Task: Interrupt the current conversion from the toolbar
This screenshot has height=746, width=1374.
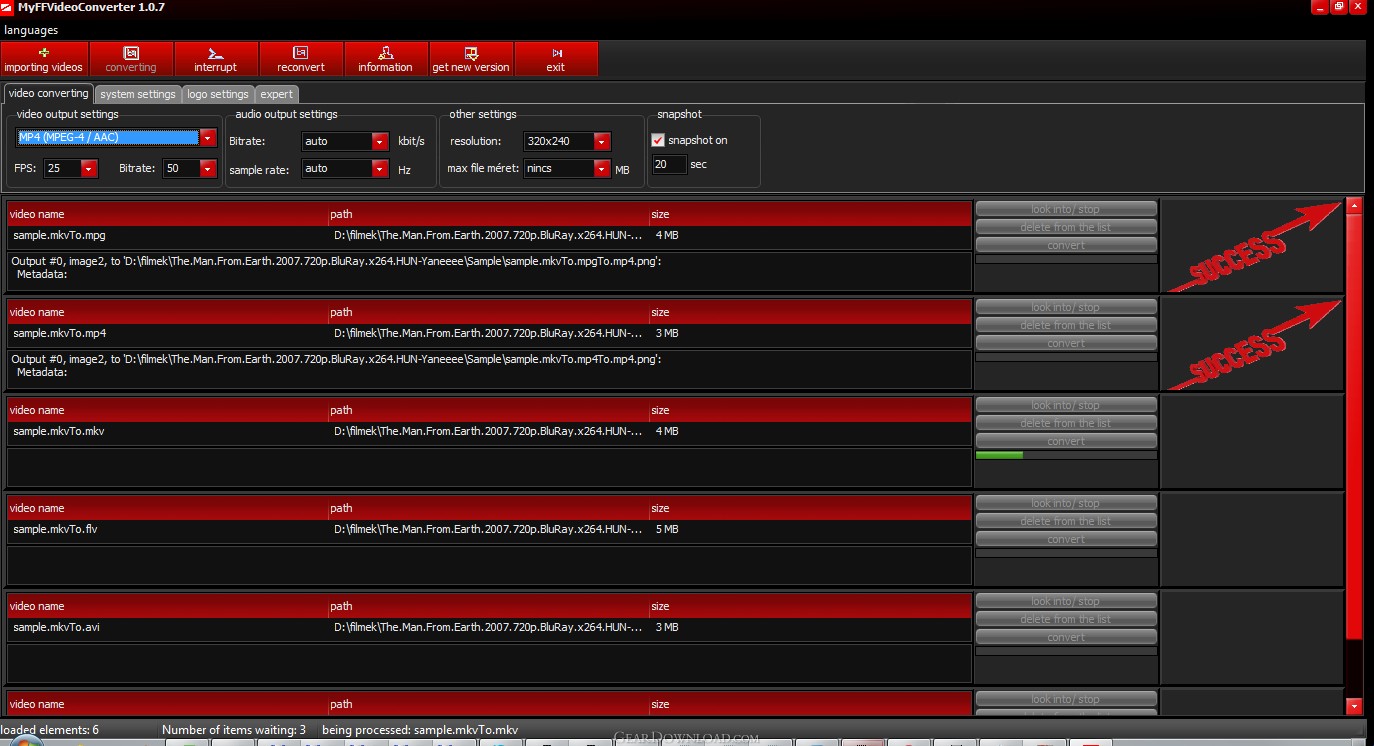Action: click(x=216, y=59)
